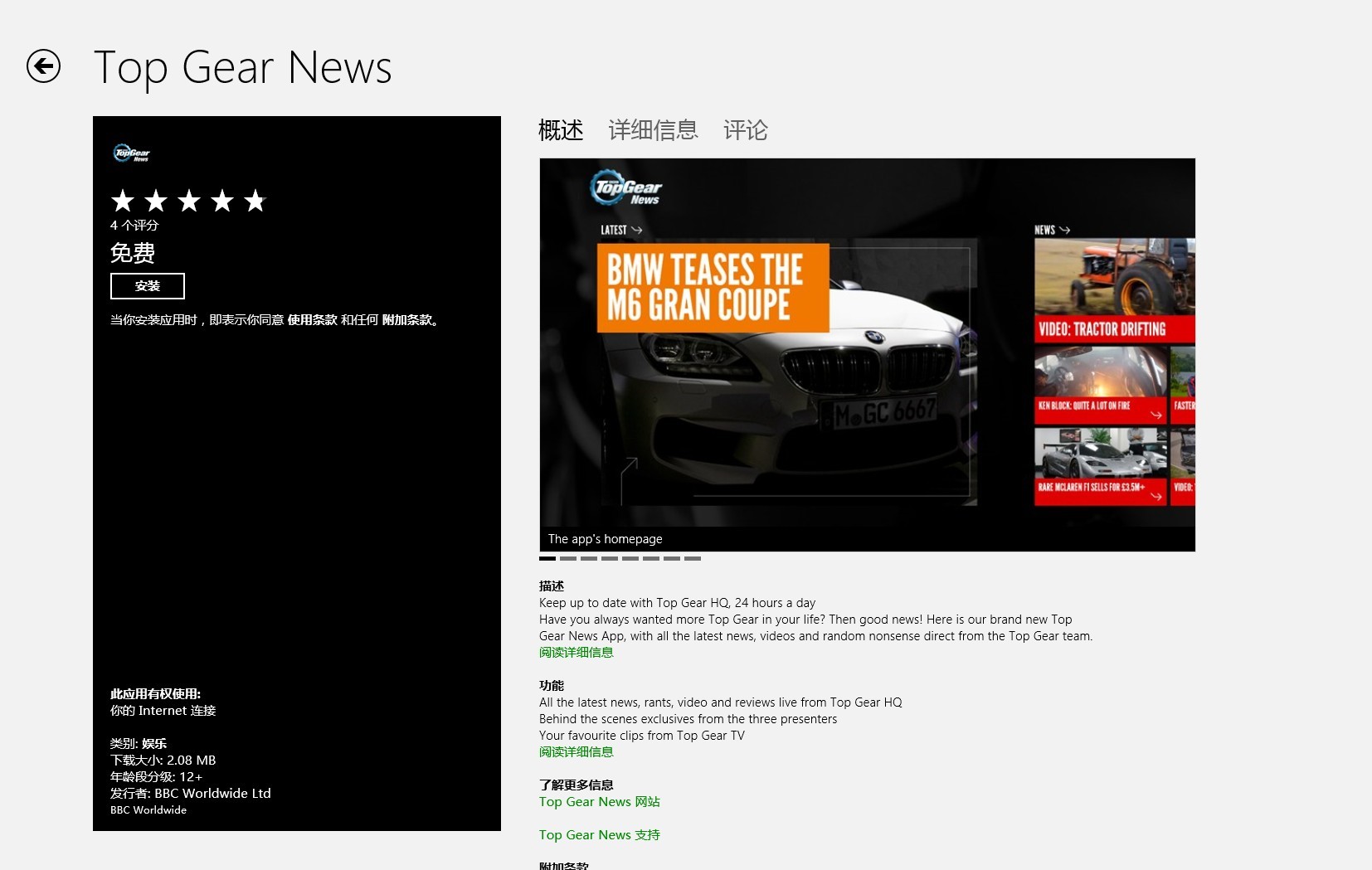Click the "类别: 娱乐" category line
The width and height of the screenshot is (1372, 870).
click(x=139, y=744)
